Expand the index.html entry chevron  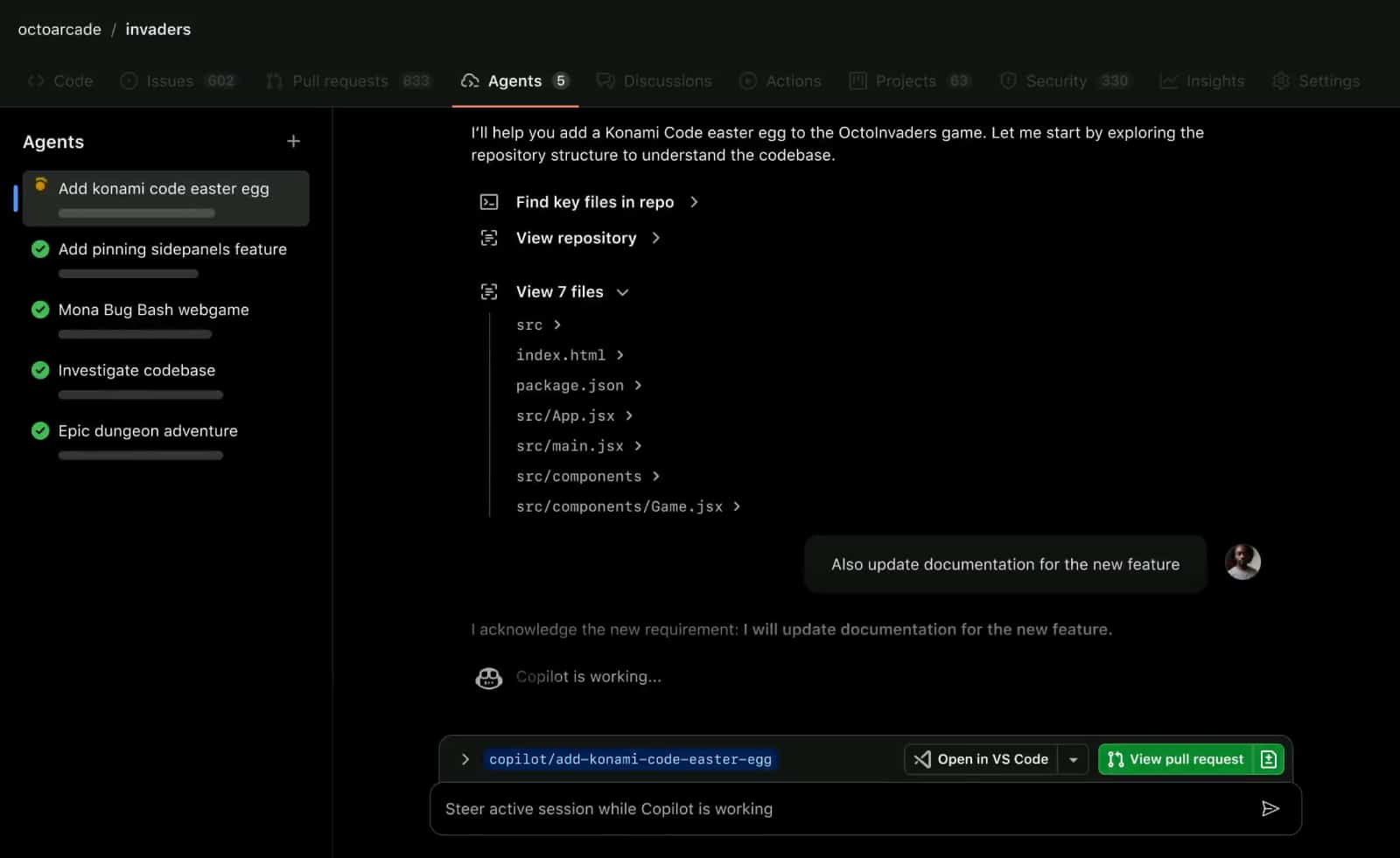620,355
